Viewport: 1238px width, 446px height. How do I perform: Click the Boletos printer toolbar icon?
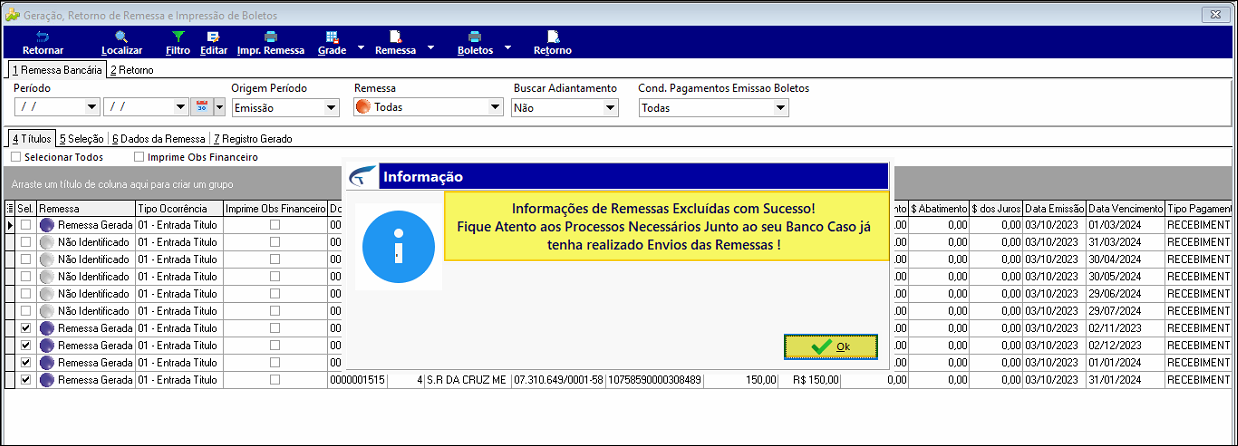pyautogui.click(x=474, y=36)
